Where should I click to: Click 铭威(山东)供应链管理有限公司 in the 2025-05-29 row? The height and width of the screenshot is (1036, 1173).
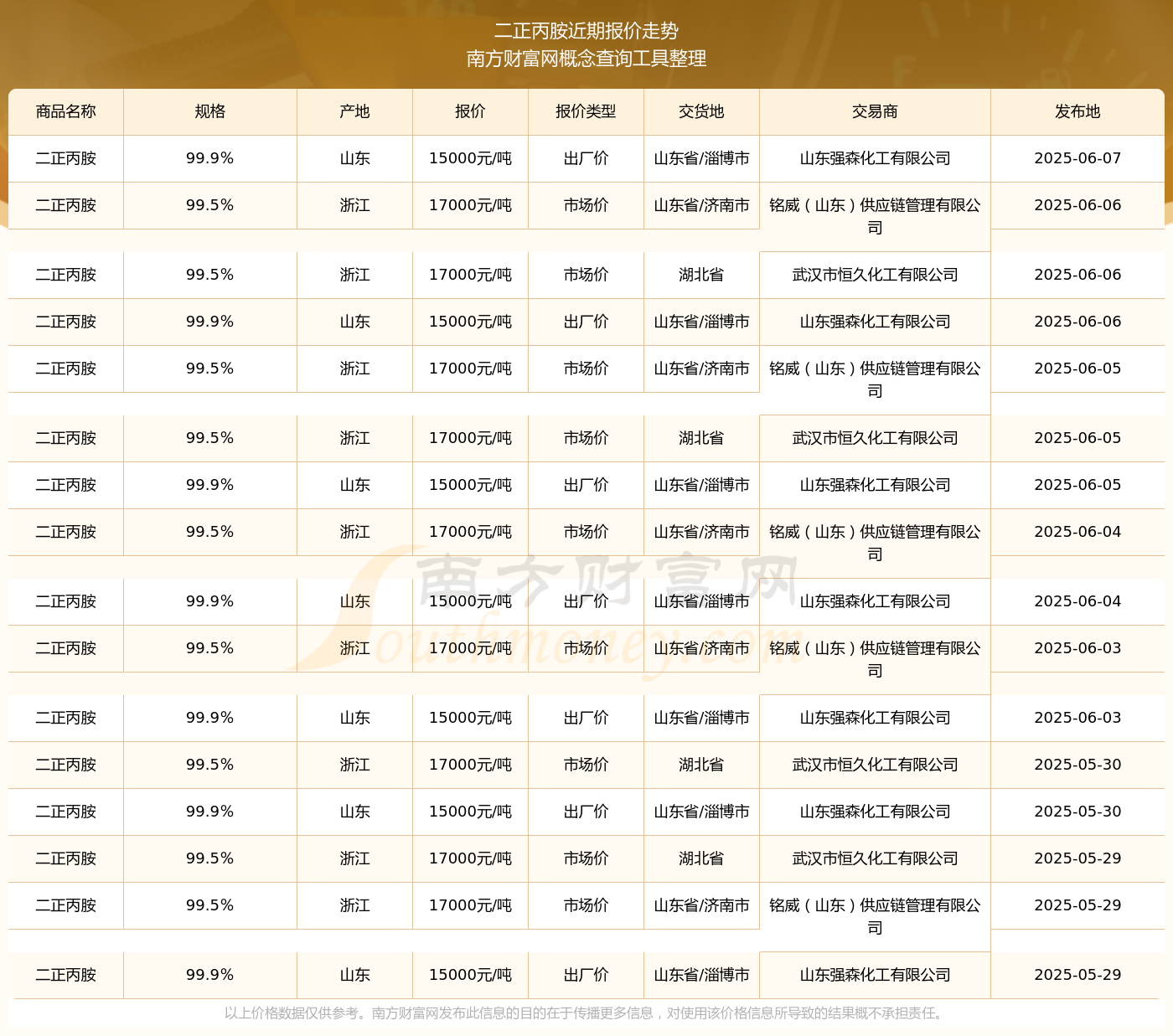[x=875, y=916]
